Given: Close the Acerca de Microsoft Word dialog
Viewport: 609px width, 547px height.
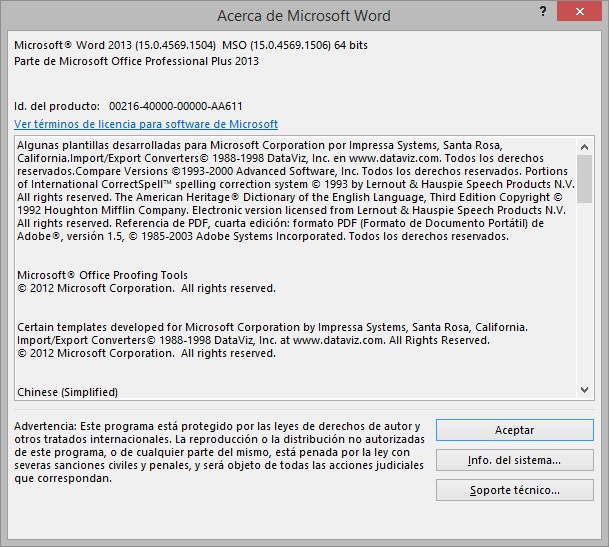Looking at the screenshot, I should tap(579, 12).
